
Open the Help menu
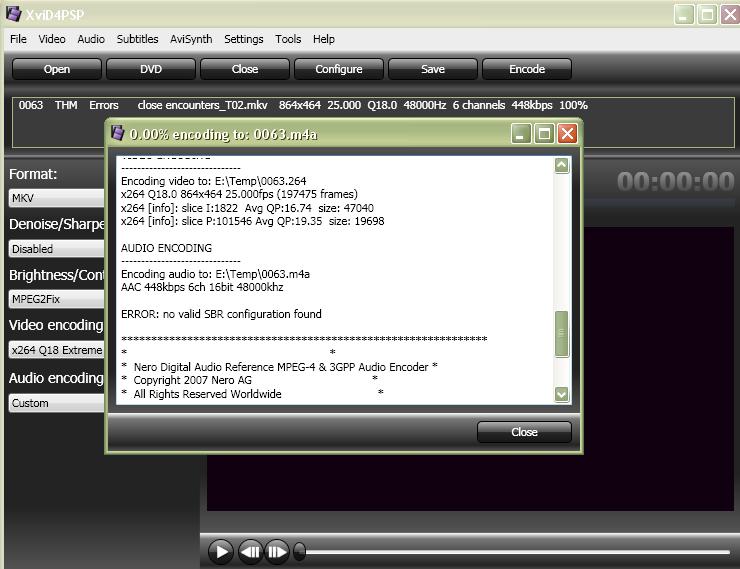[x=324, y=39]
